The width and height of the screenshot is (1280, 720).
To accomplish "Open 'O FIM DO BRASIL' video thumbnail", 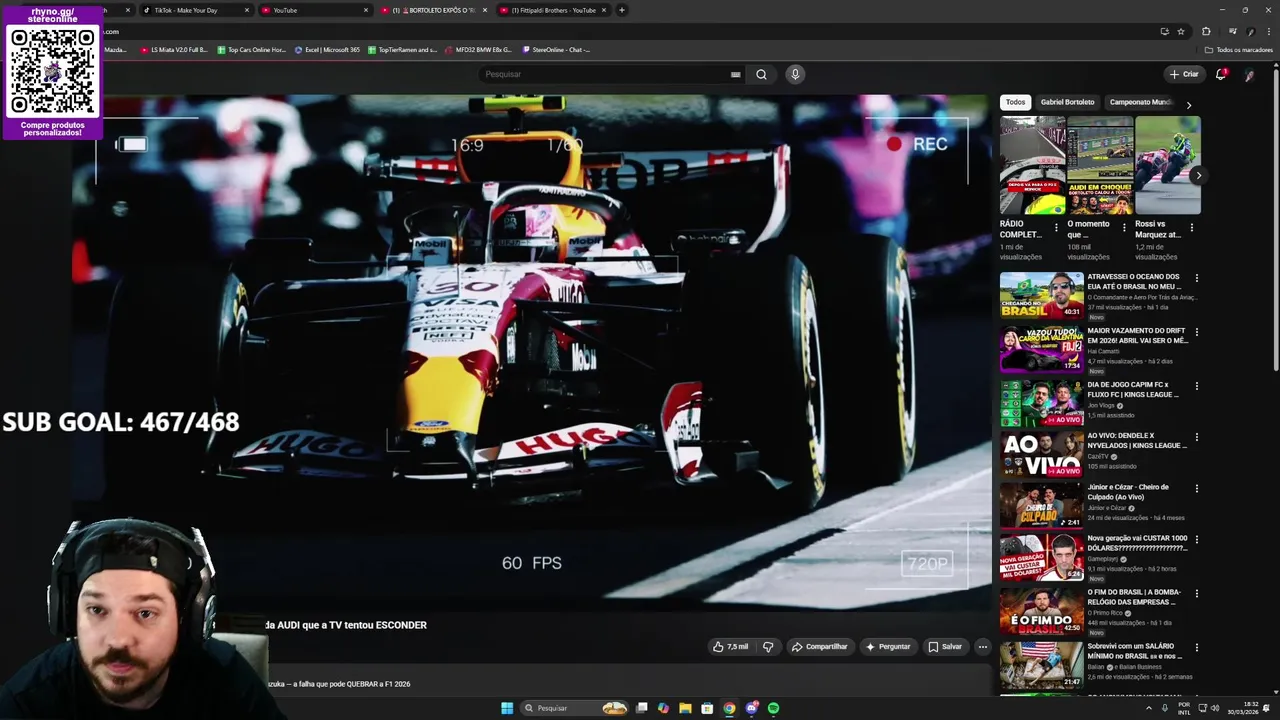I will 1041,611.
